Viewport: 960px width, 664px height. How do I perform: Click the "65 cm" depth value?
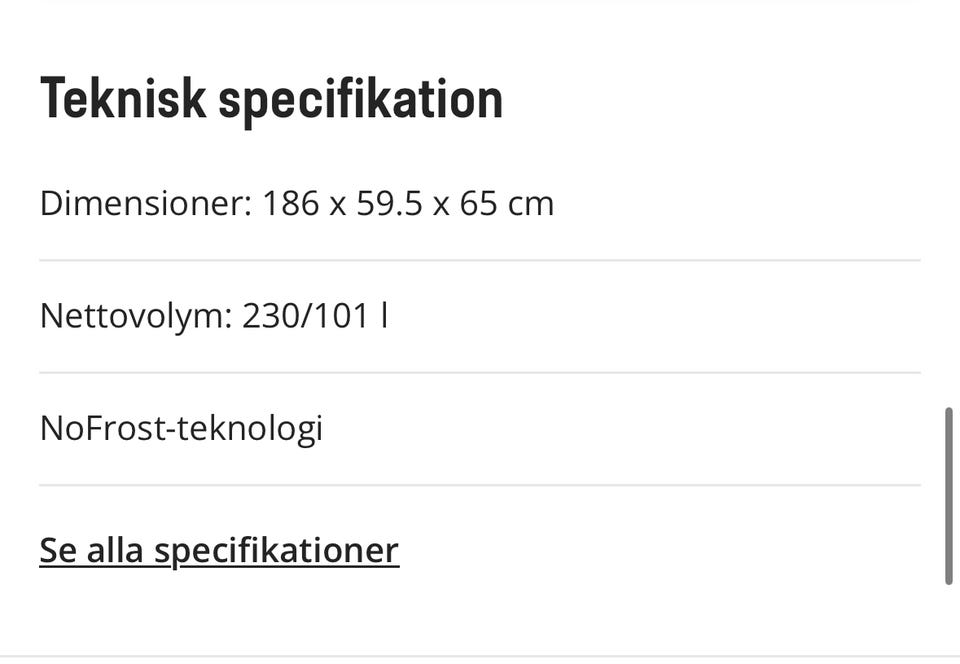(x=506, y=203)
